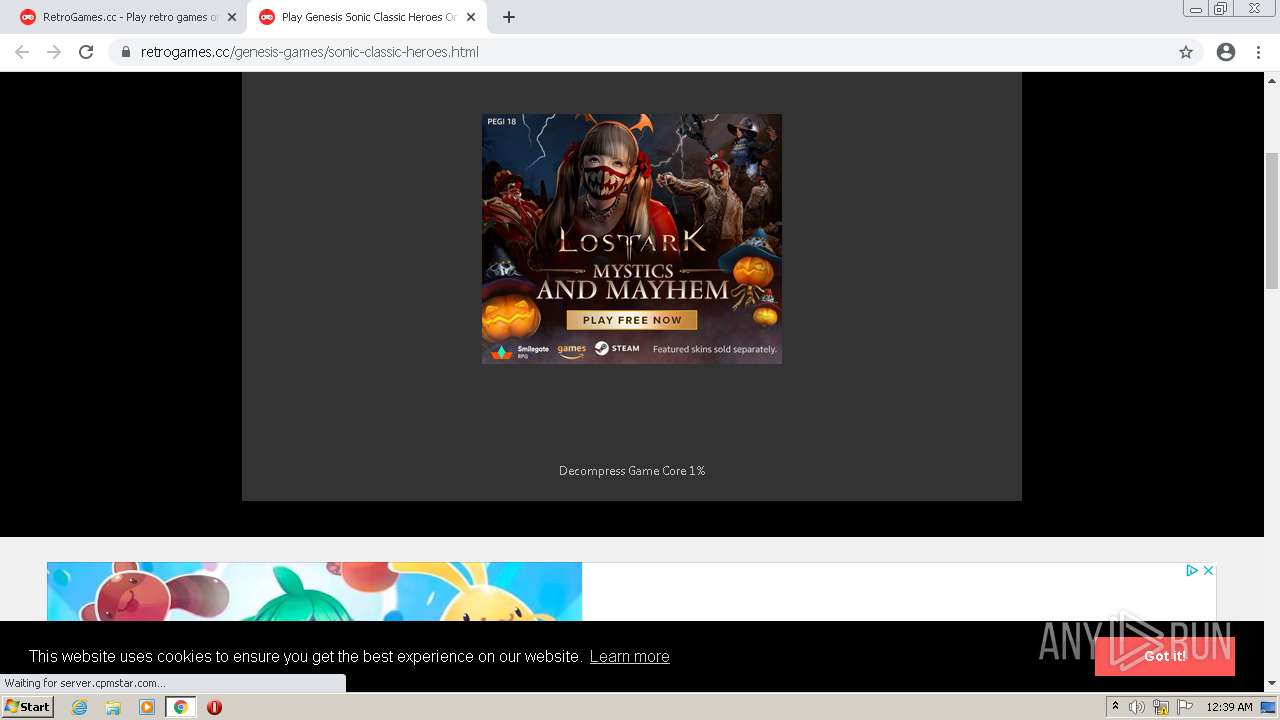
Task: Close the RetroGames.cc tab
Action: 232,17
